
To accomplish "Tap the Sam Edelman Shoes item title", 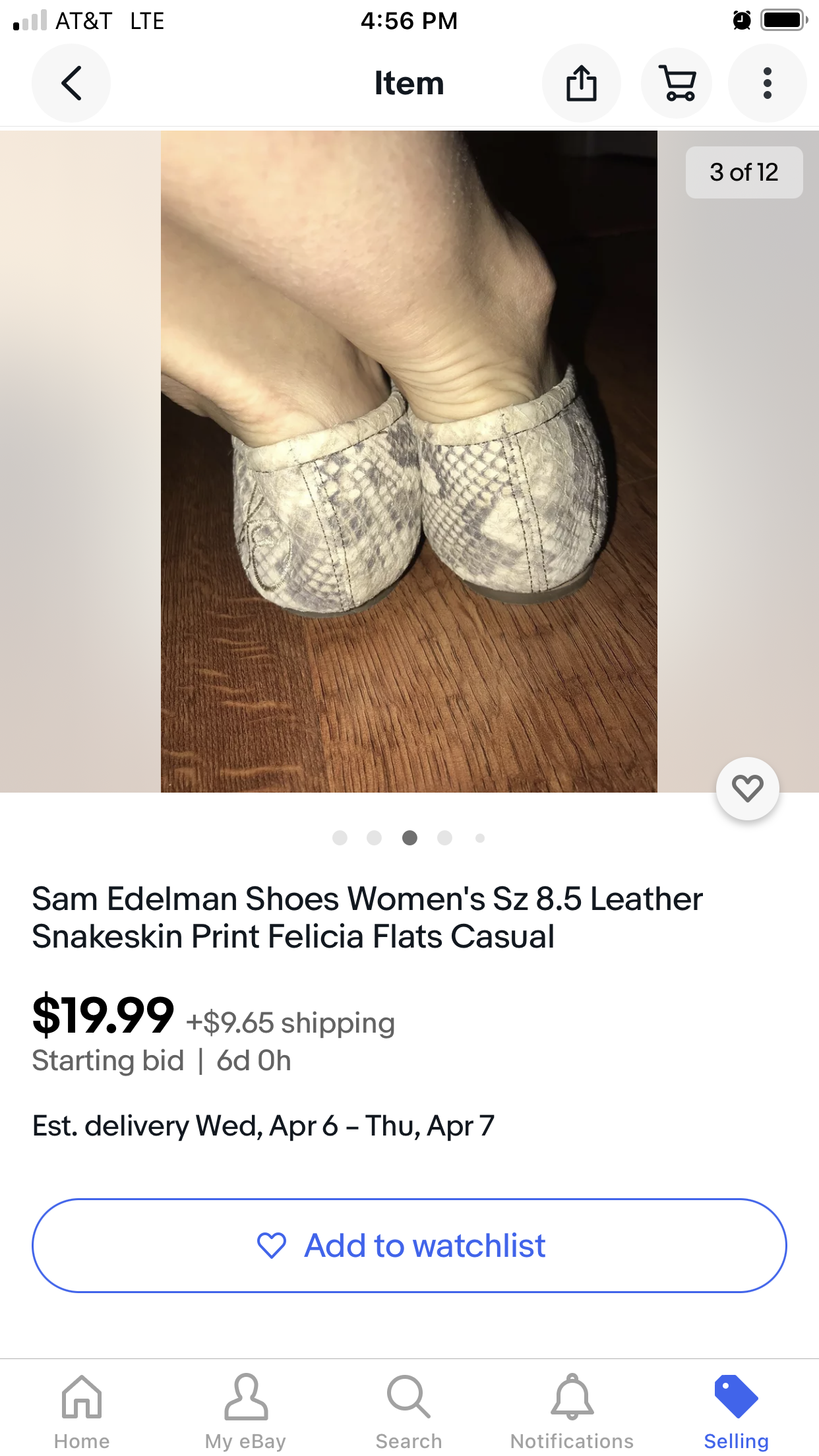I will (x=367, y=917).
